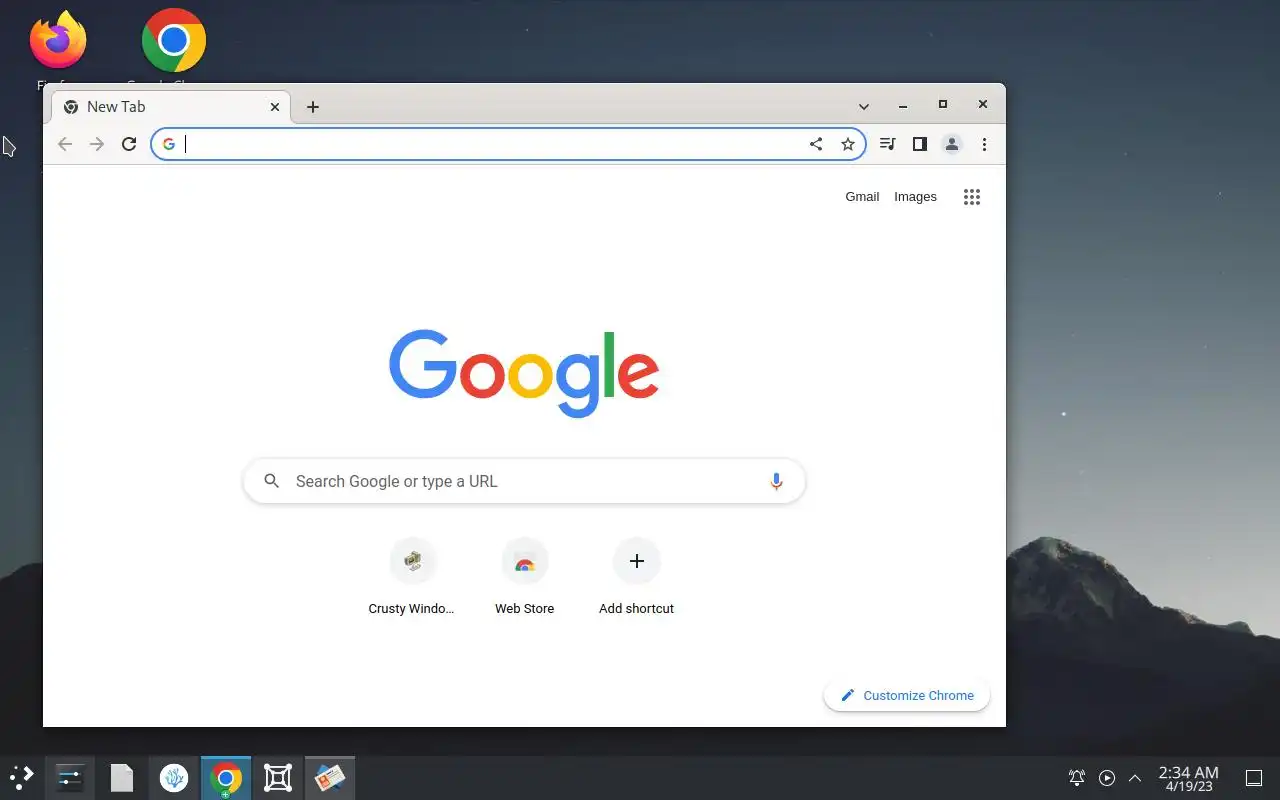Bookmark this tab with the star icon
Image resolution: width=1280 pixels, height=800 pixels.
pyautogui.click(x=848, y=144)
